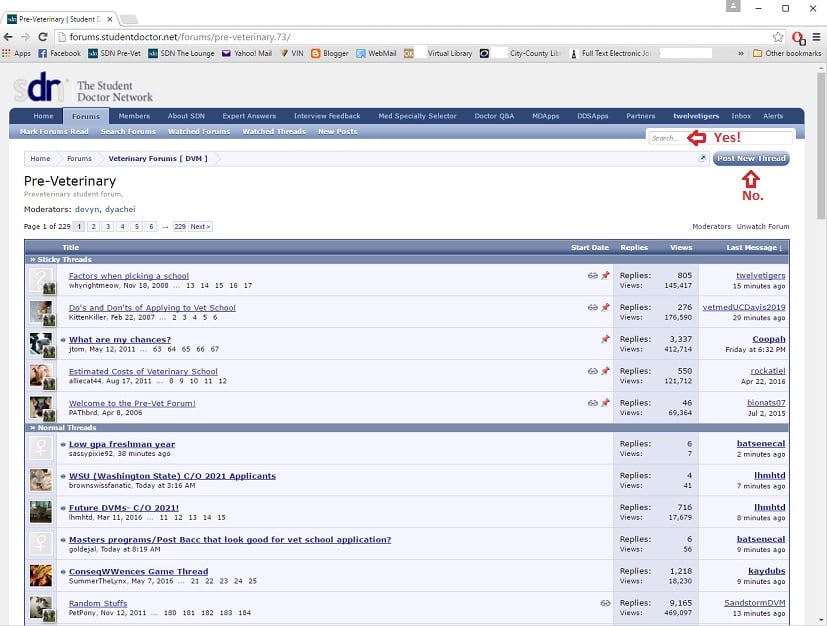Screen dimensions: 827x626
Task: Open the Members navigation tab
Action: (x=134, y=116)
